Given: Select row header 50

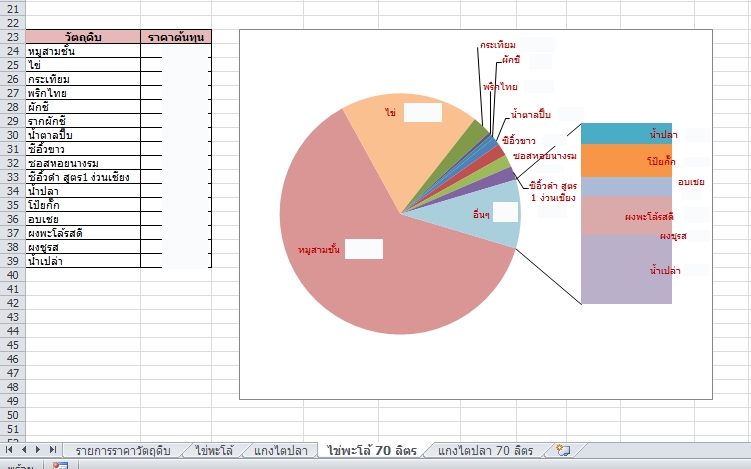Looking at the screenshot, I should (x=12, y=415).
